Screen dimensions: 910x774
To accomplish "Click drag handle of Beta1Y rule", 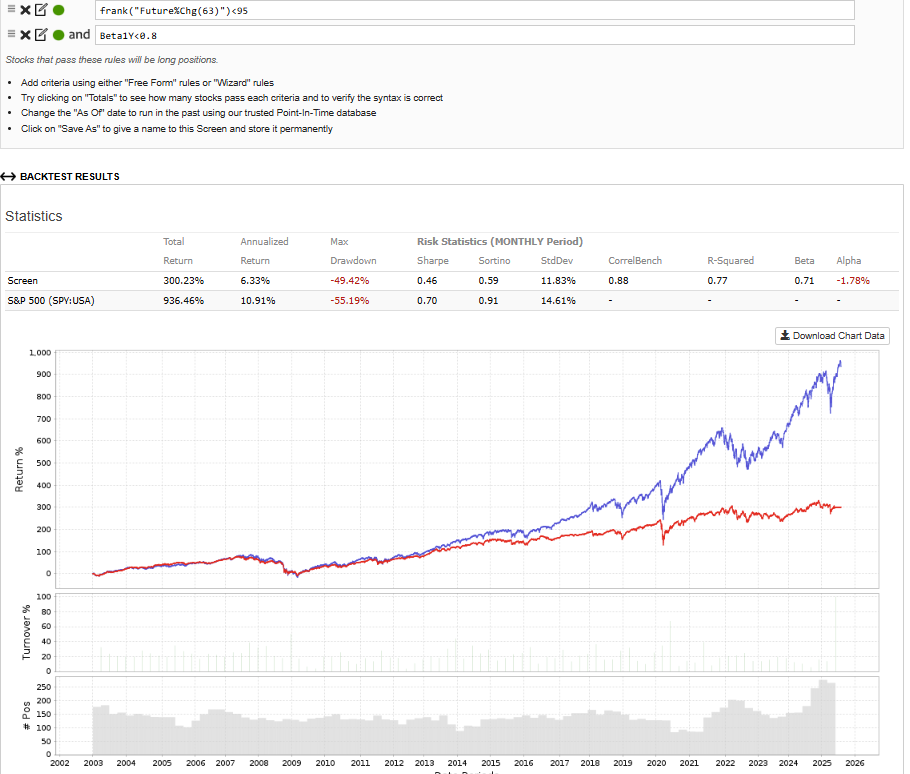I will (x=11, y=35).
